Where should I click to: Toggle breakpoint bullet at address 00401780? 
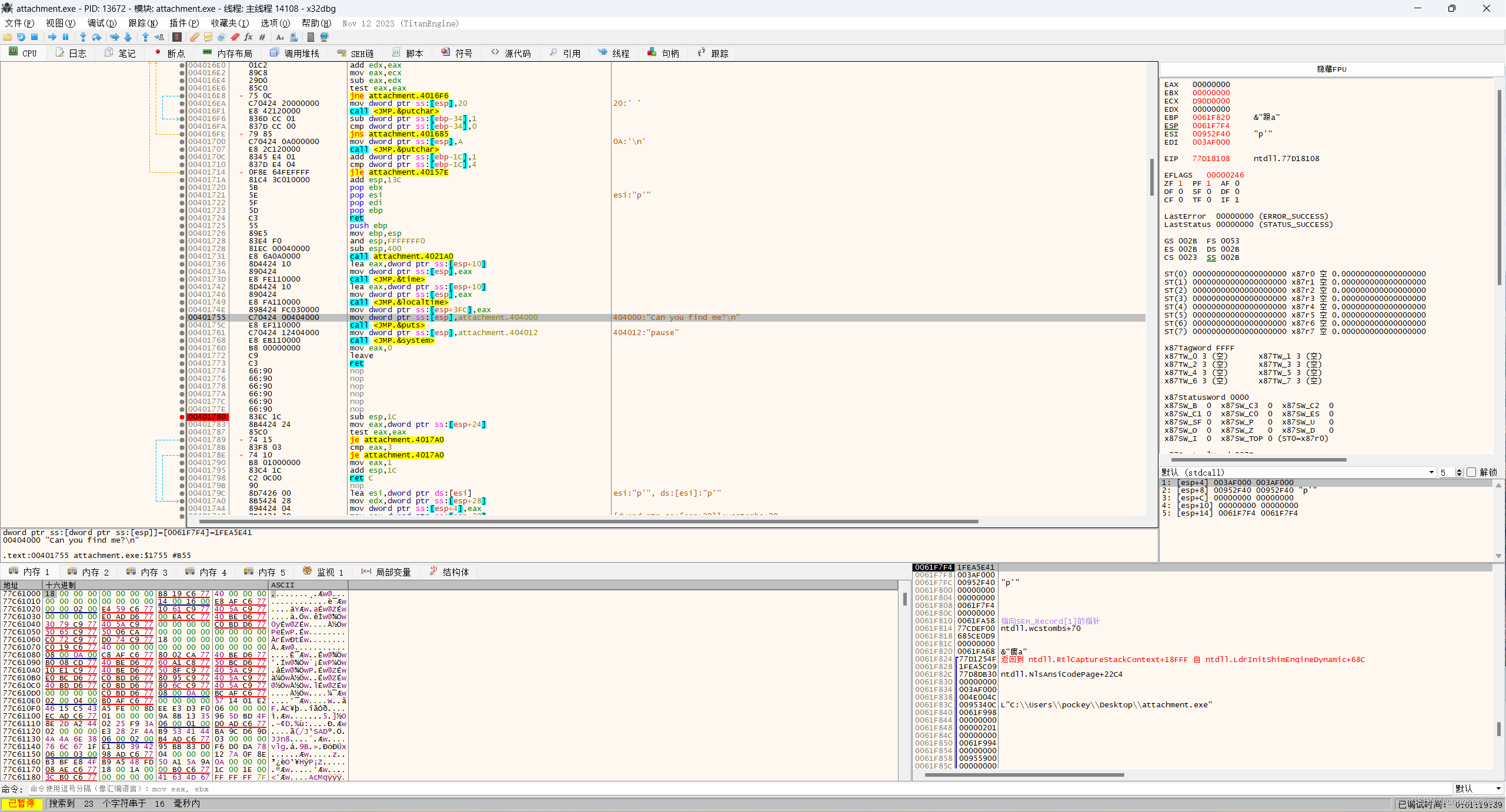coord(182,417)
